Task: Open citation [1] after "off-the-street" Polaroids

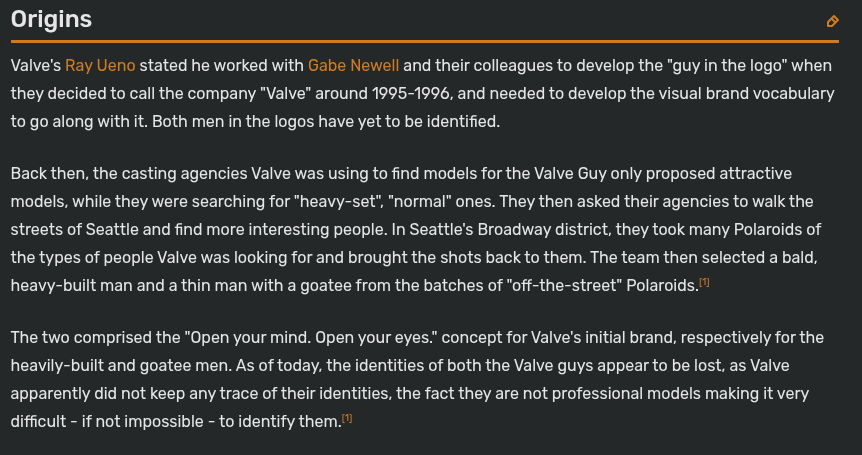Action: [x=704, y=282]
